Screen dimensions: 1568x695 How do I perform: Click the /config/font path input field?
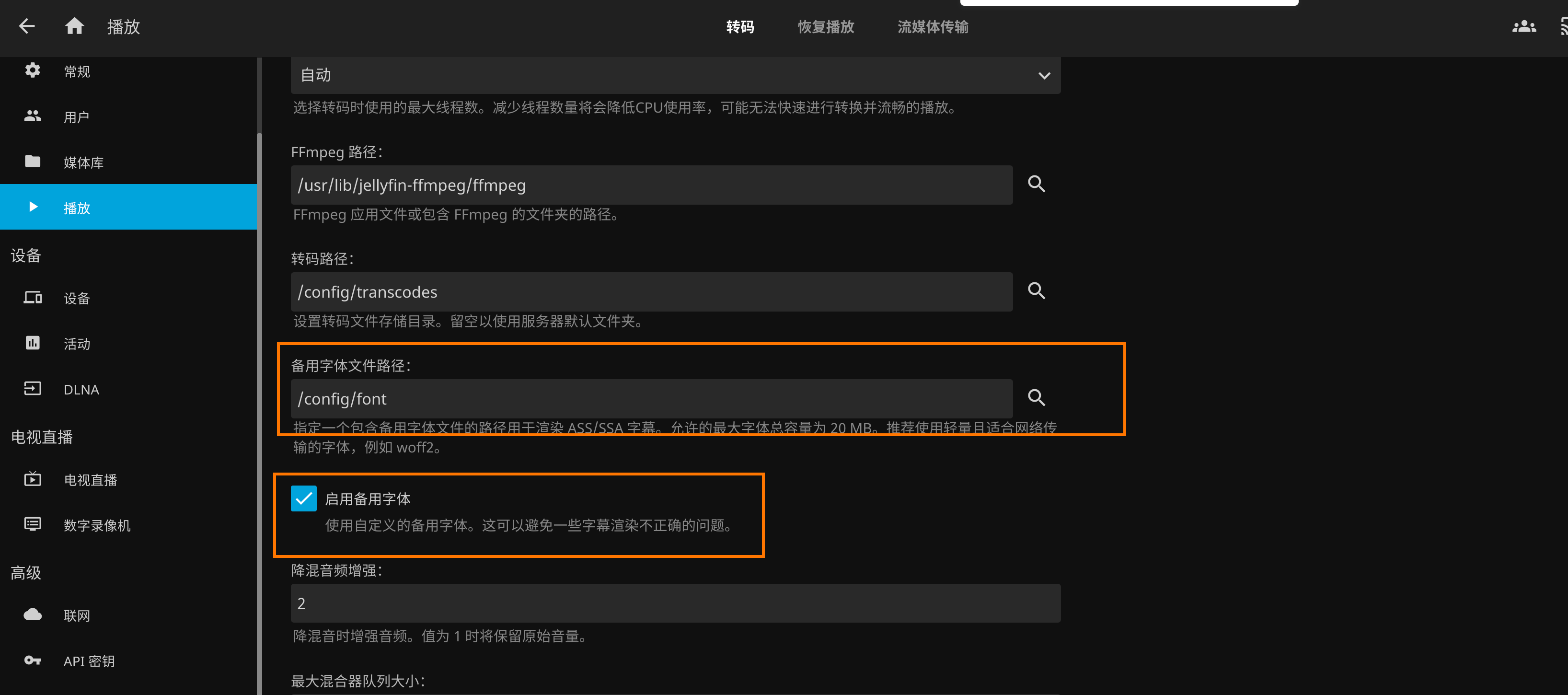[651, 399]
